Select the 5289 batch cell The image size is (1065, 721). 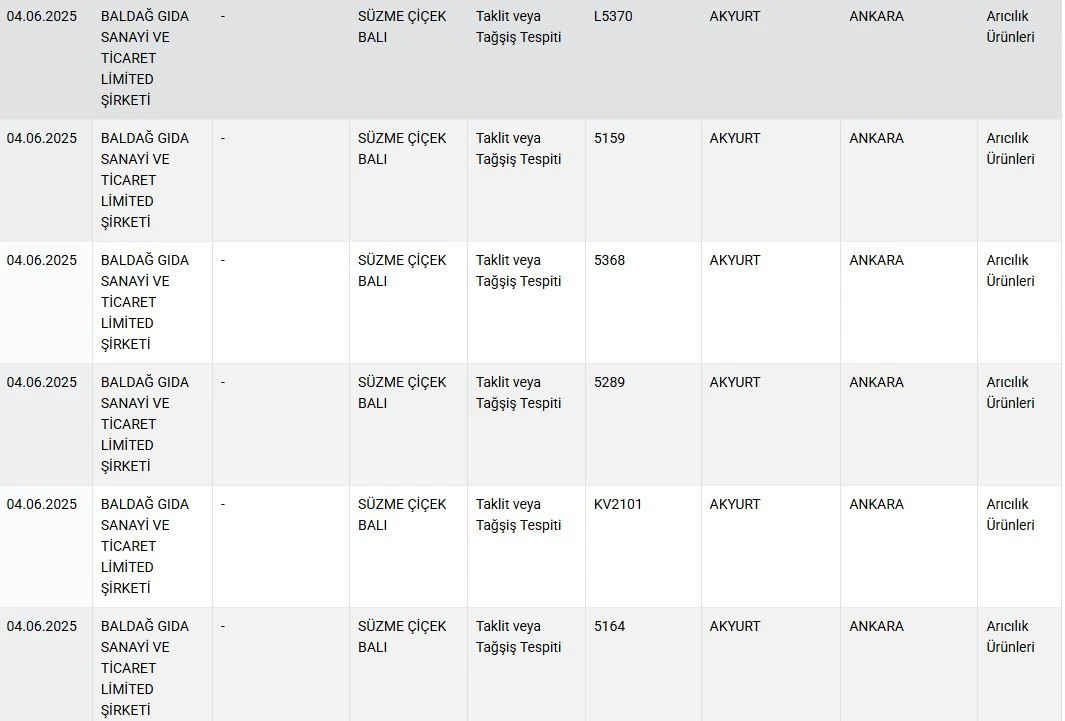point(609,382)
